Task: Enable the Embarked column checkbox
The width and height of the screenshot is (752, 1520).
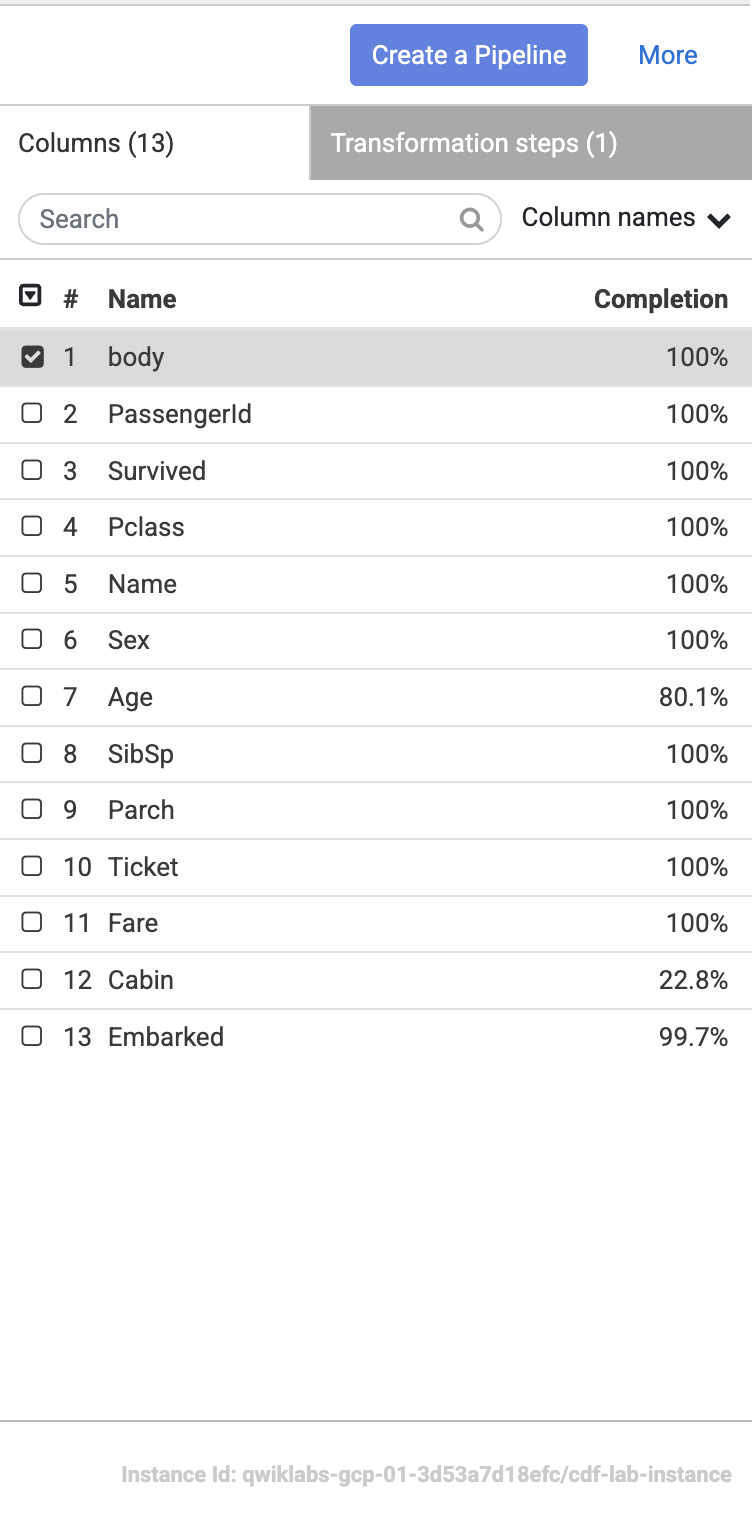Action: (x=32, y=1036)
